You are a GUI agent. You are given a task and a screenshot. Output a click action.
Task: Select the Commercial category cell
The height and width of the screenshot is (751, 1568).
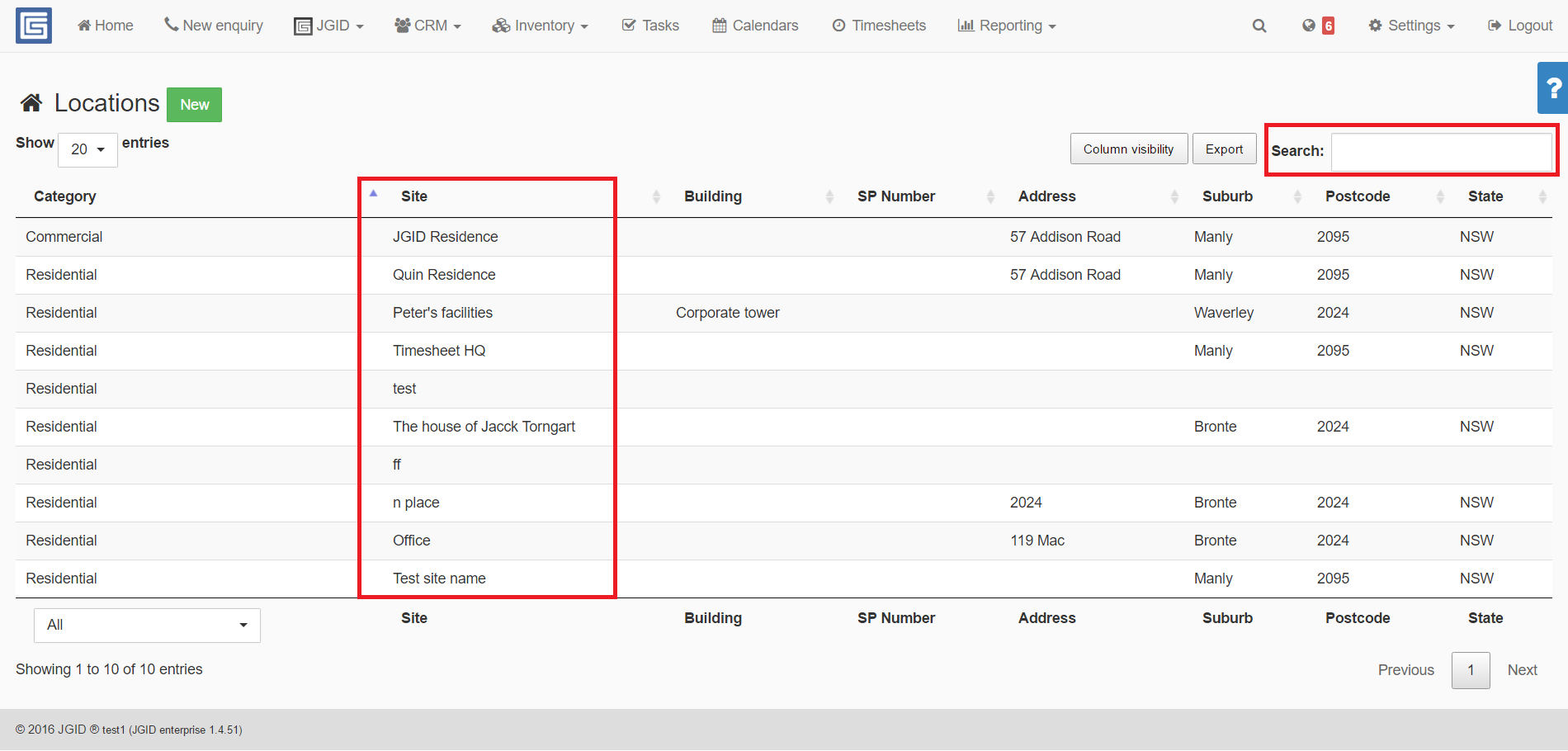click(x=64, y=237)
